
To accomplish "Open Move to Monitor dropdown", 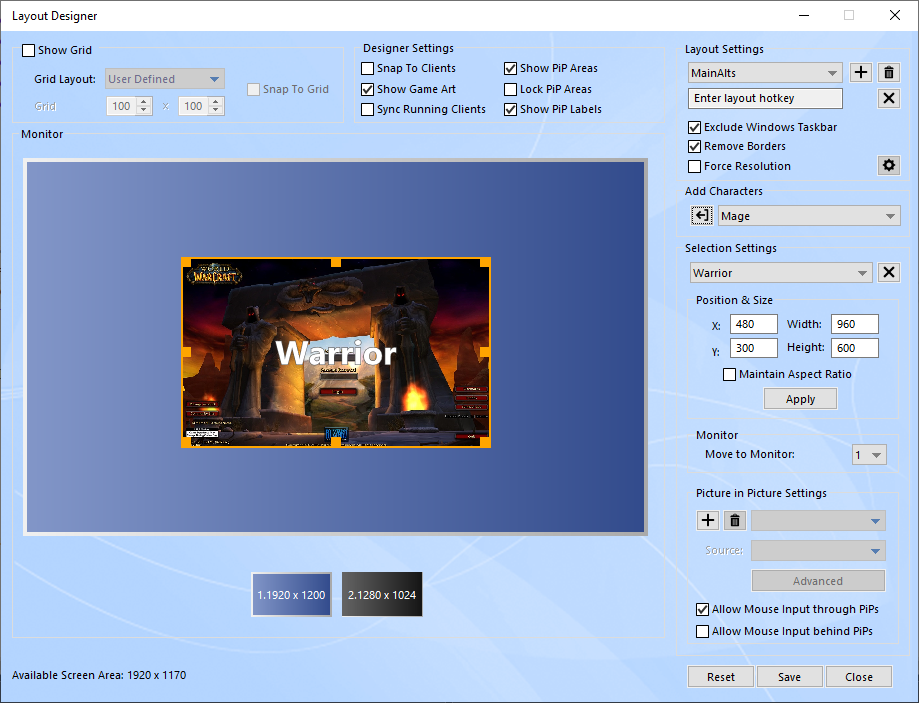I will (869, 455).
